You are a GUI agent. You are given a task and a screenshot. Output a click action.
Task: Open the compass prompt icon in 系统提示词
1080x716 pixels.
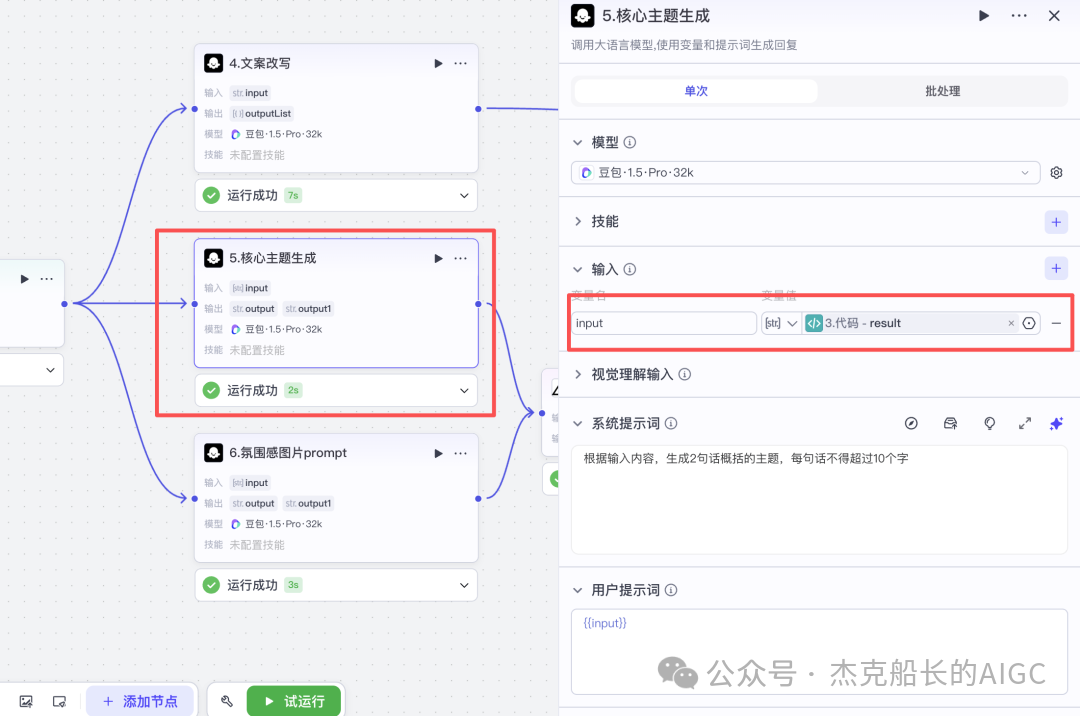(911, 423)
